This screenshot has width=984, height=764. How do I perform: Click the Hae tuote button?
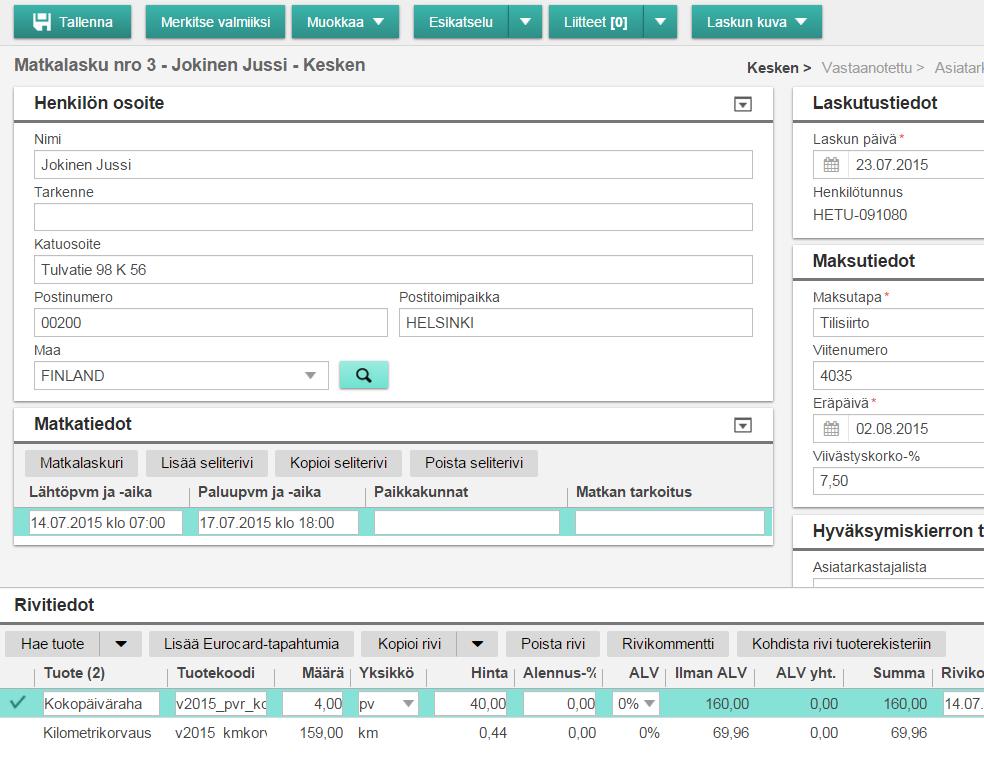point(52,643)
